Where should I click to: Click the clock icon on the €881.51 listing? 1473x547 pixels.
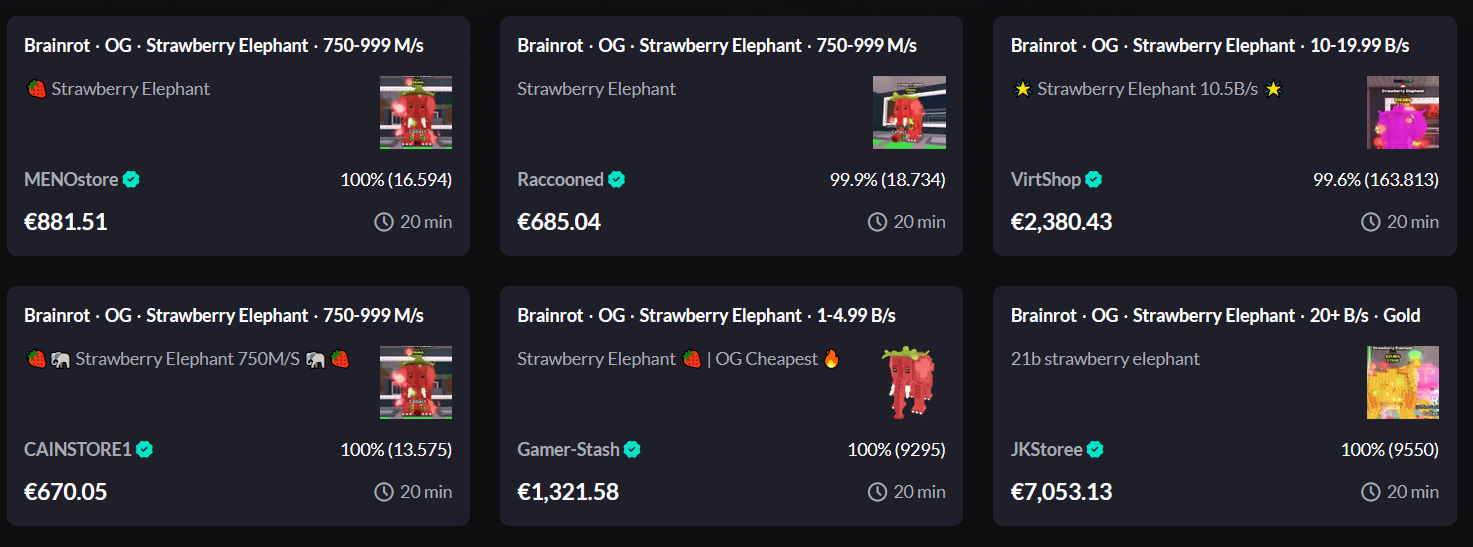384,222
